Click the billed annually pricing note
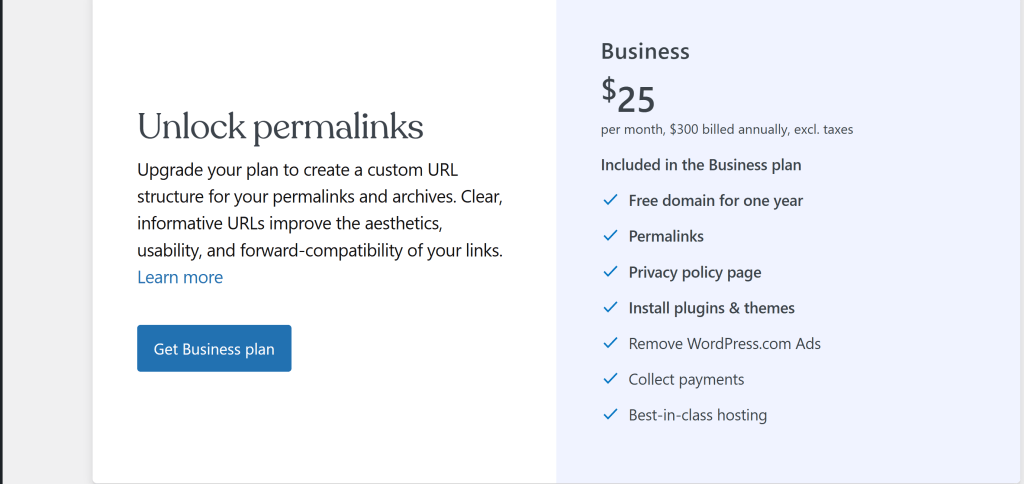Image resolution: width=1024 pixels, height=484 pixels. pyautogui.click(x=726, y=130)
